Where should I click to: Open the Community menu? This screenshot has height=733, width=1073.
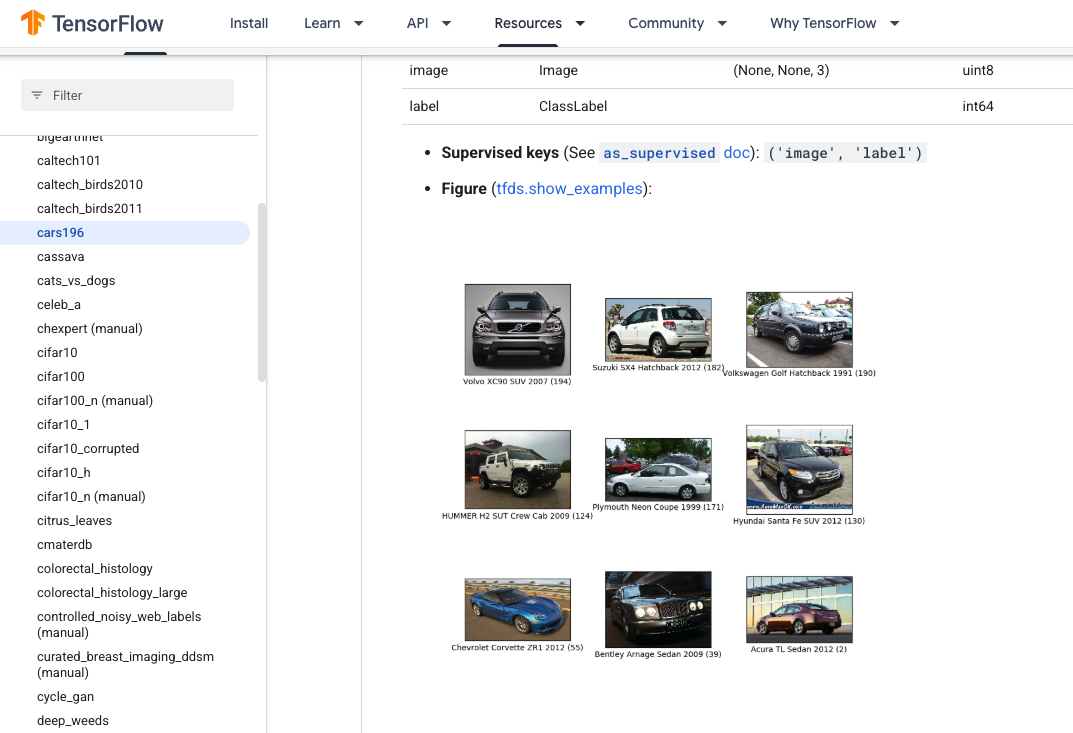coord(666,23)
